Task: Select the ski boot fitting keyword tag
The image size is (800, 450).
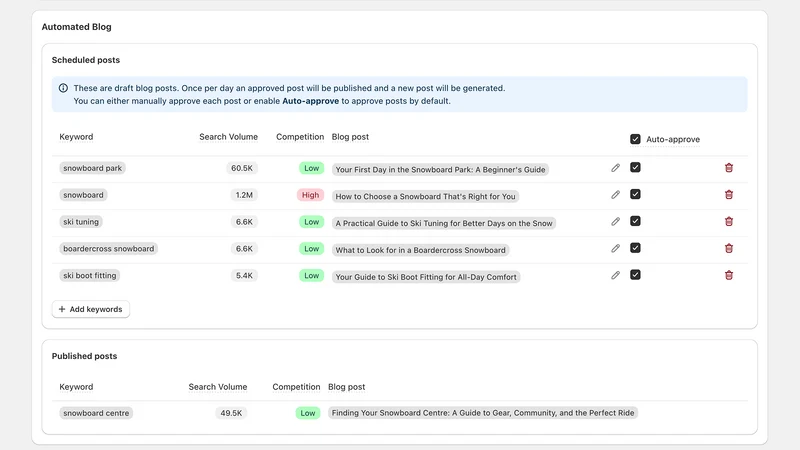Action: (89, 276)
